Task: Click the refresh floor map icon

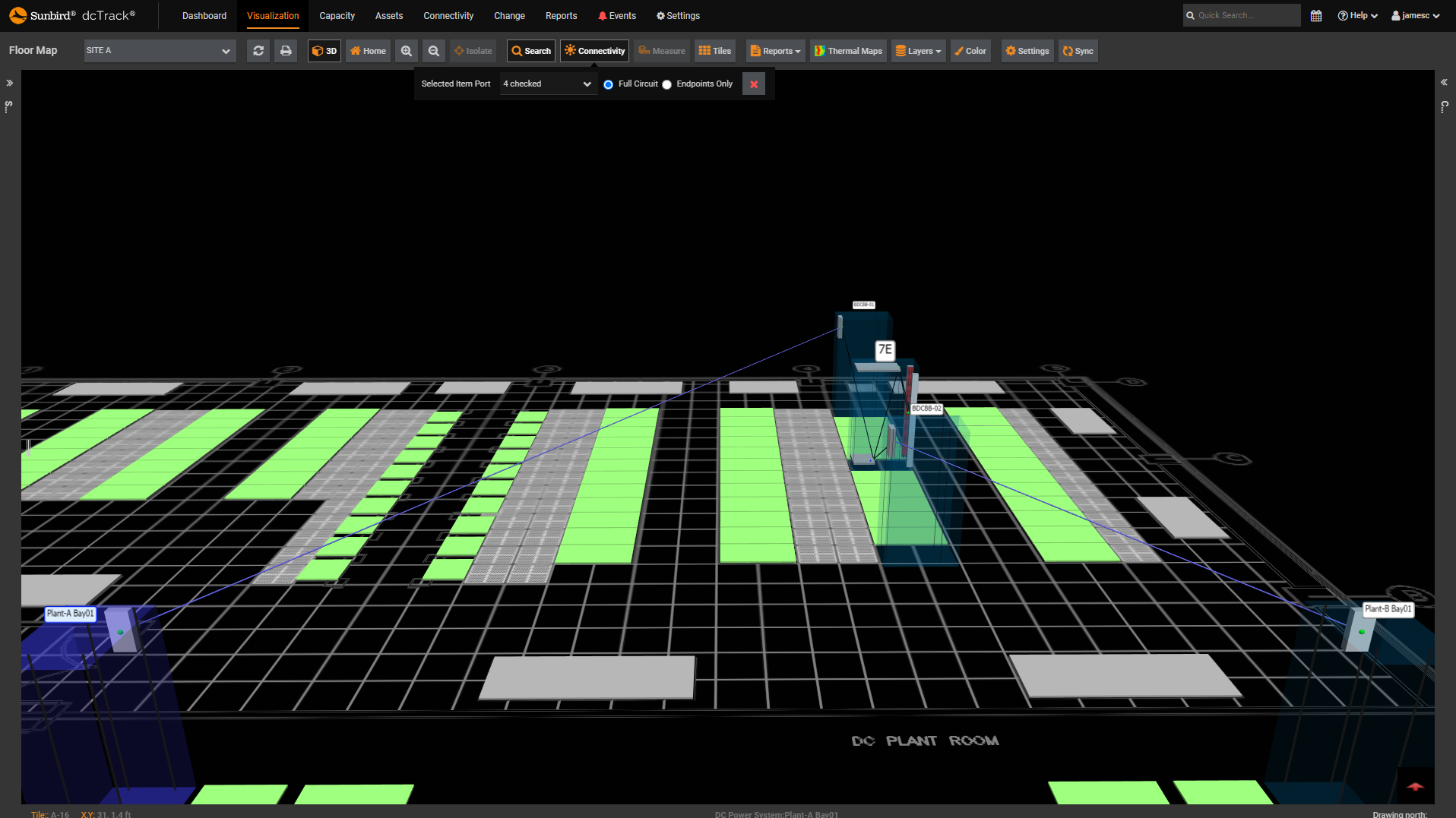Action: tap(258, 51)
